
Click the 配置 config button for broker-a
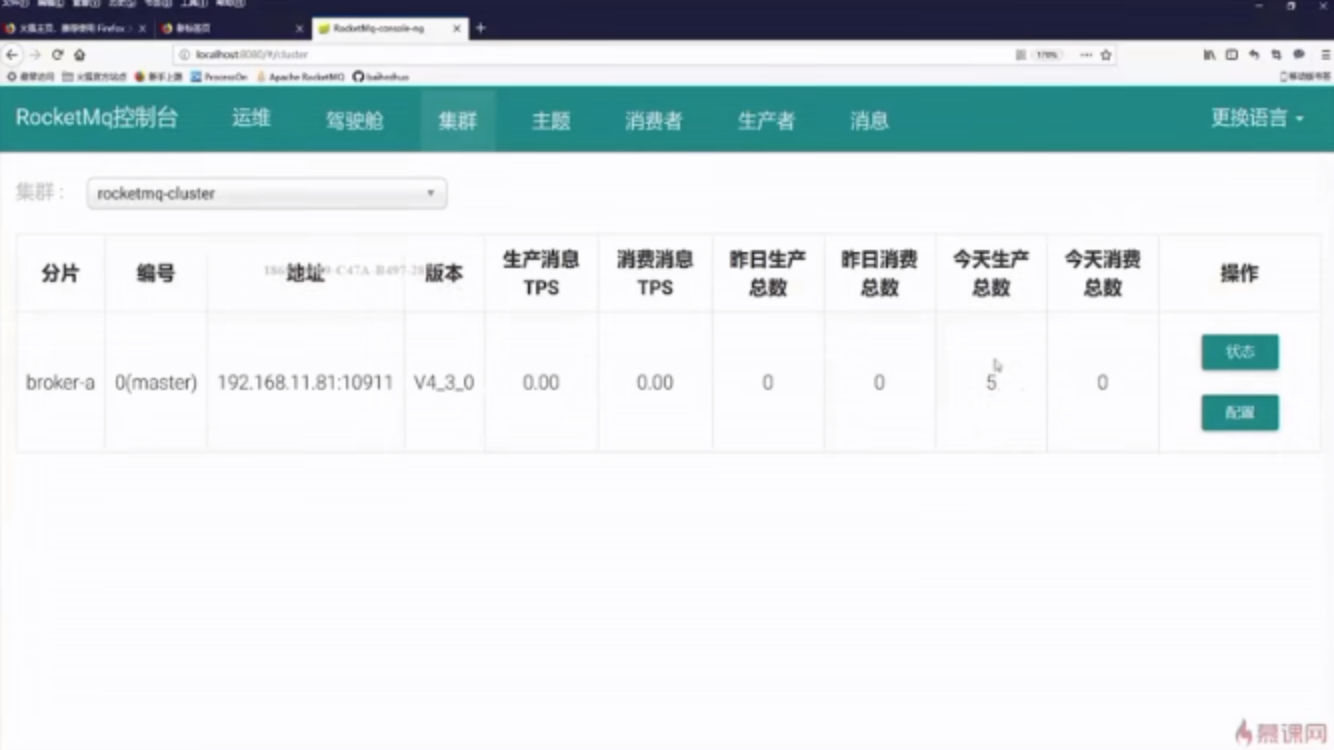pyautogui.click(x=1240, y=413)
